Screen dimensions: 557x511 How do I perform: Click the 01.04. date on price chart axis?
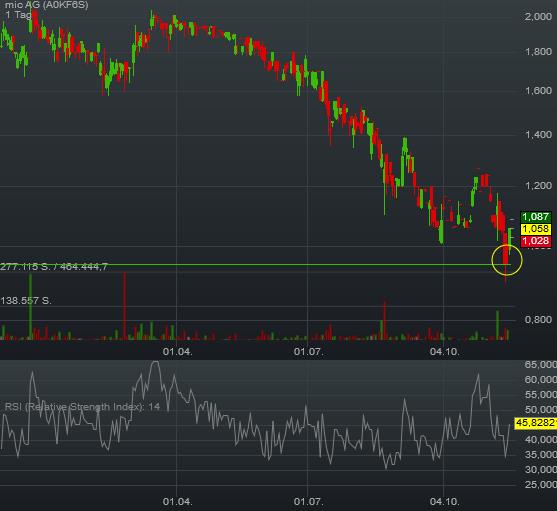pyautogui.click(x=177, y=352)
